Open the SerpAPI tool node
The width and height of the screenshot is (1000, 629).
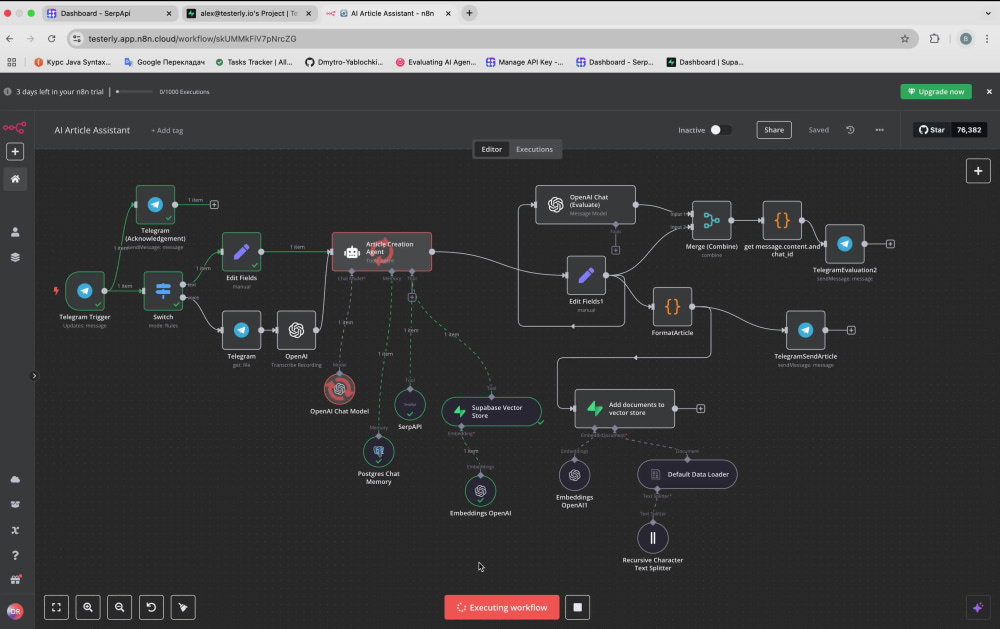[x=410, y=404]
